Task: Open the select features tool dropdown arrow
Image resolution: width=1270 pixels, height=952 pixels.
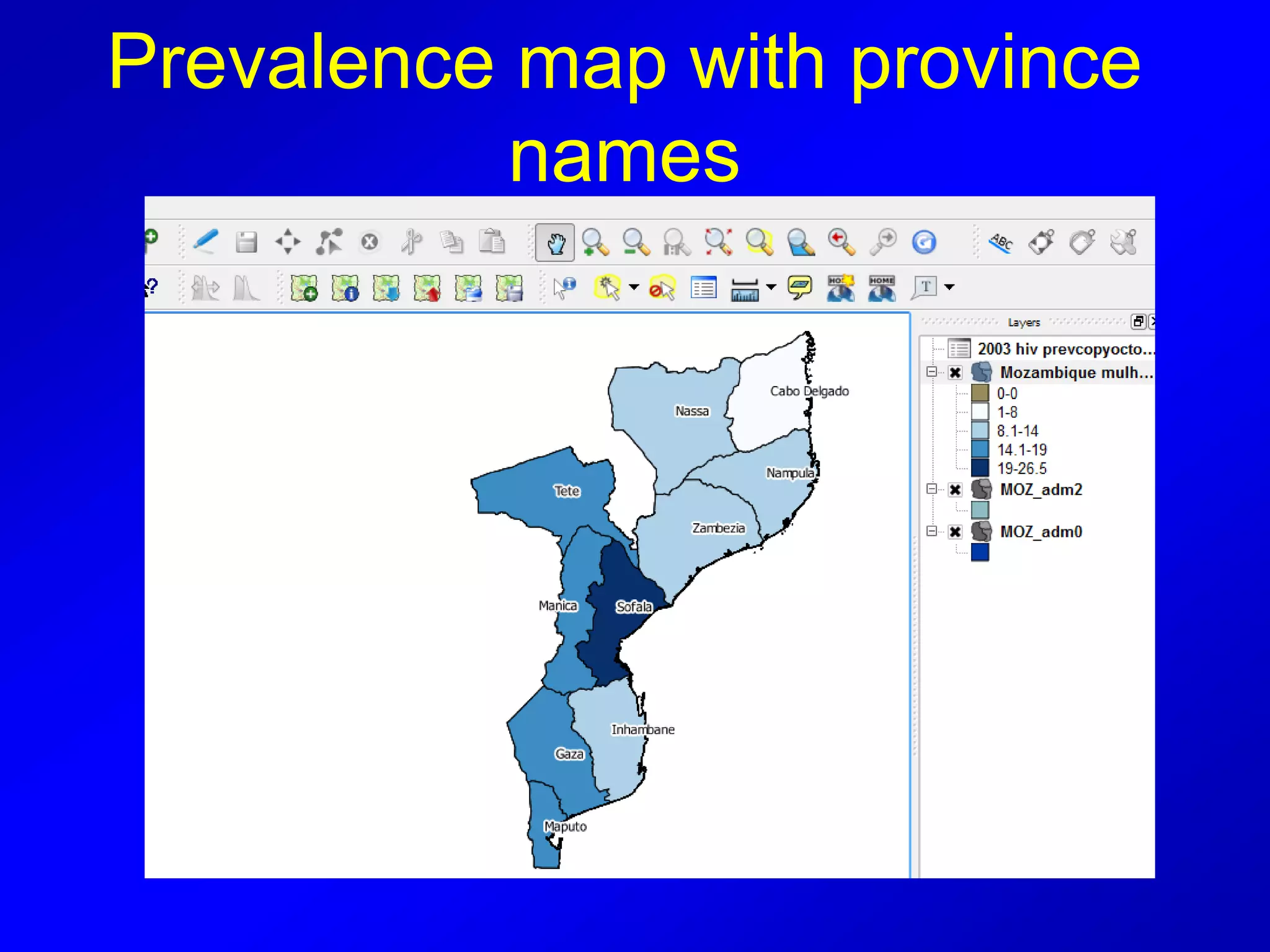Action: [x=634, y=287]
